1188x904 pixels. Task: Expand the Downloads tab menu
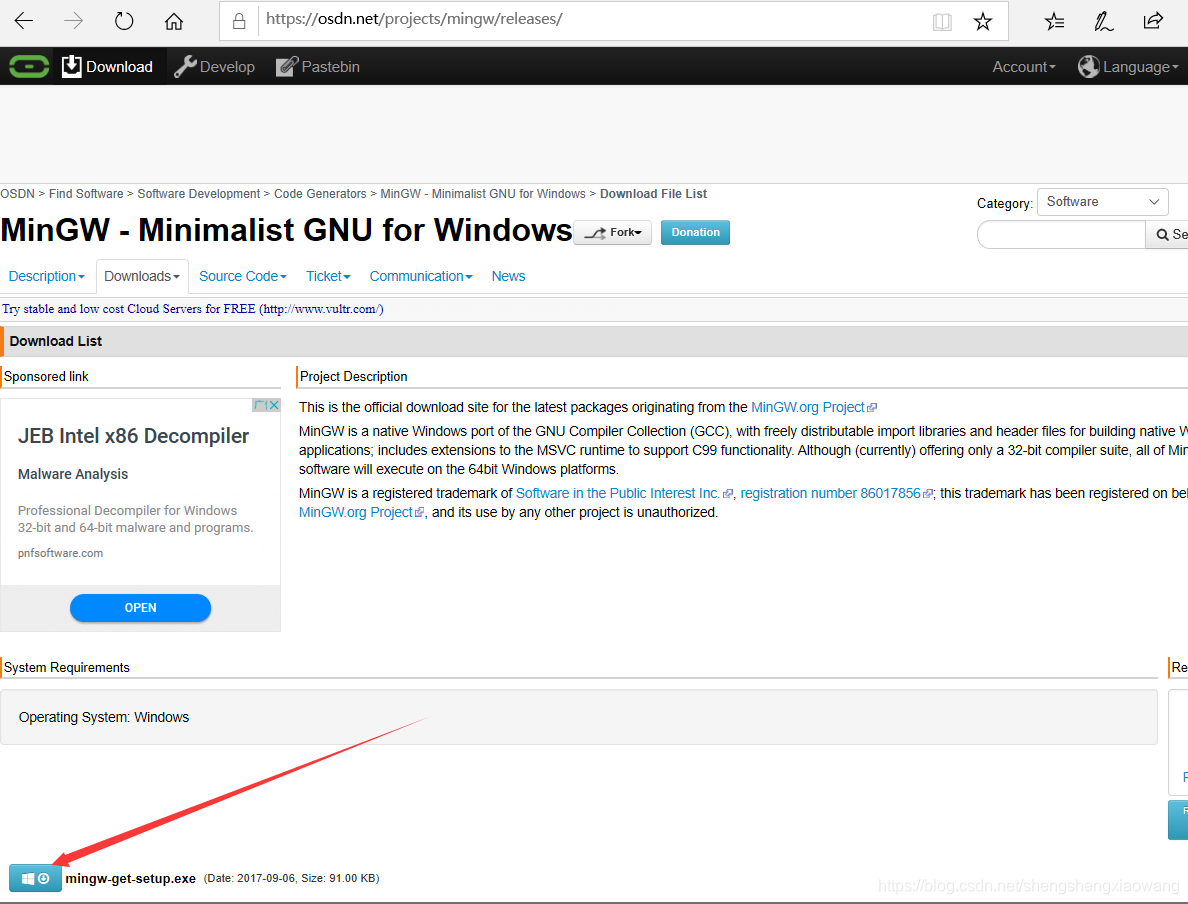click(142, 277)
